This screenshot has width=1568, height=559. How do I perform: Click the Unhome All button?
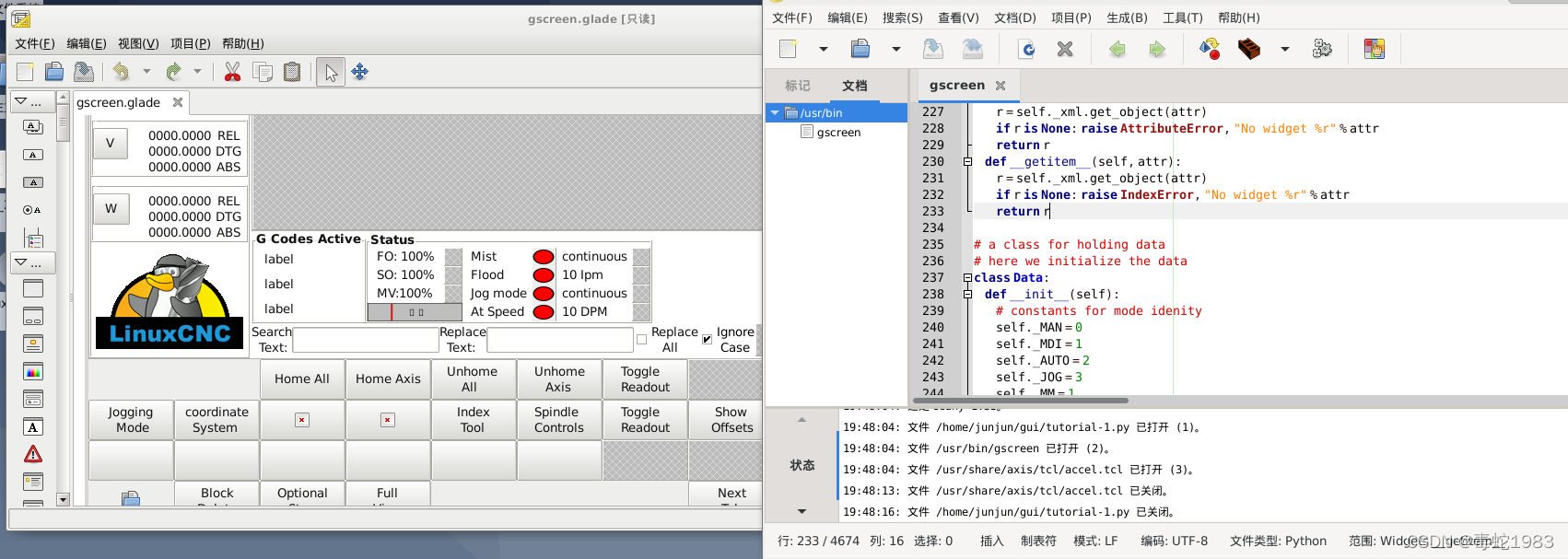coord(473,379)
